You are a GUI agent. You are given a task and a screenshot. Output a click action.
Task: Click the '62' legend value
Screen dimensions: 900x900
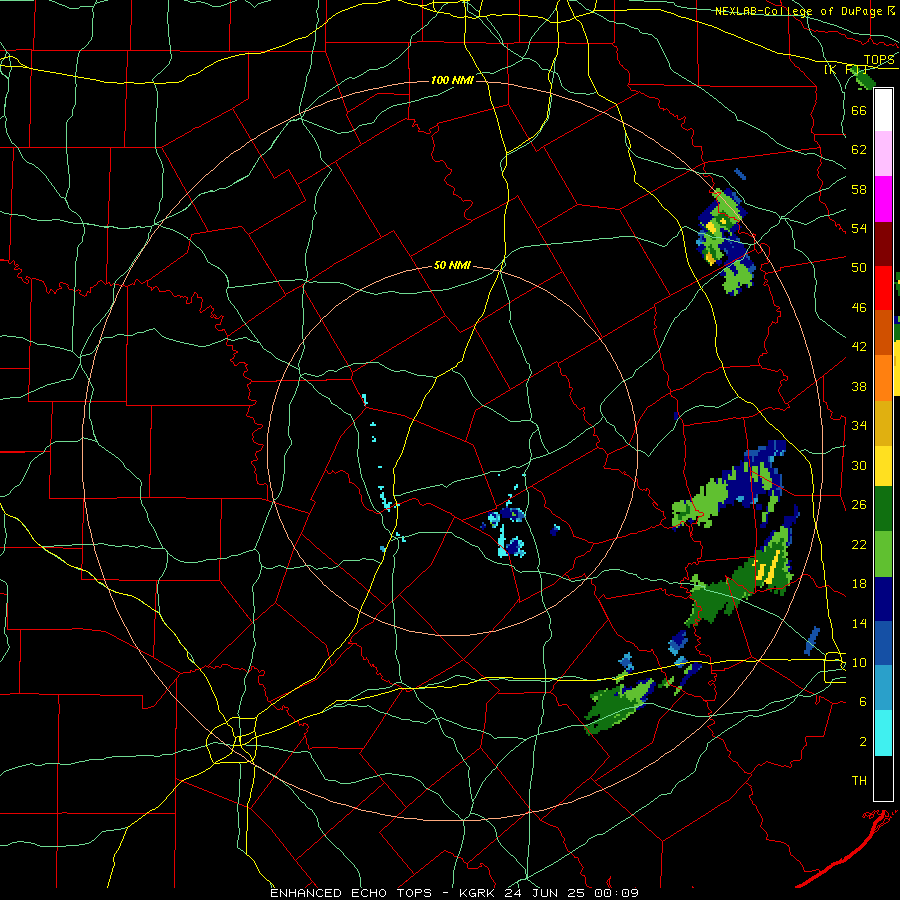(x=859, y=150)
